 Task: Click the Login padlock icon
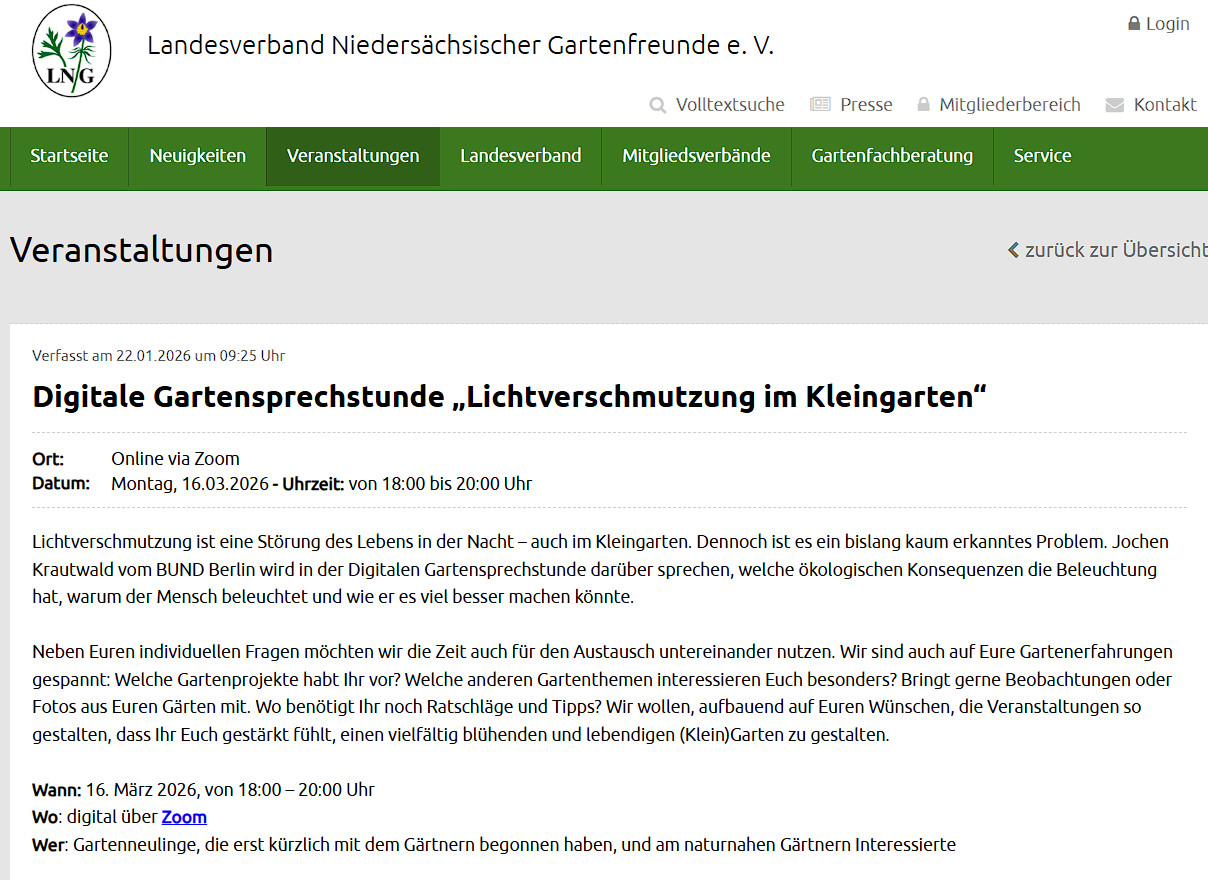click(x=1133, y=22)
